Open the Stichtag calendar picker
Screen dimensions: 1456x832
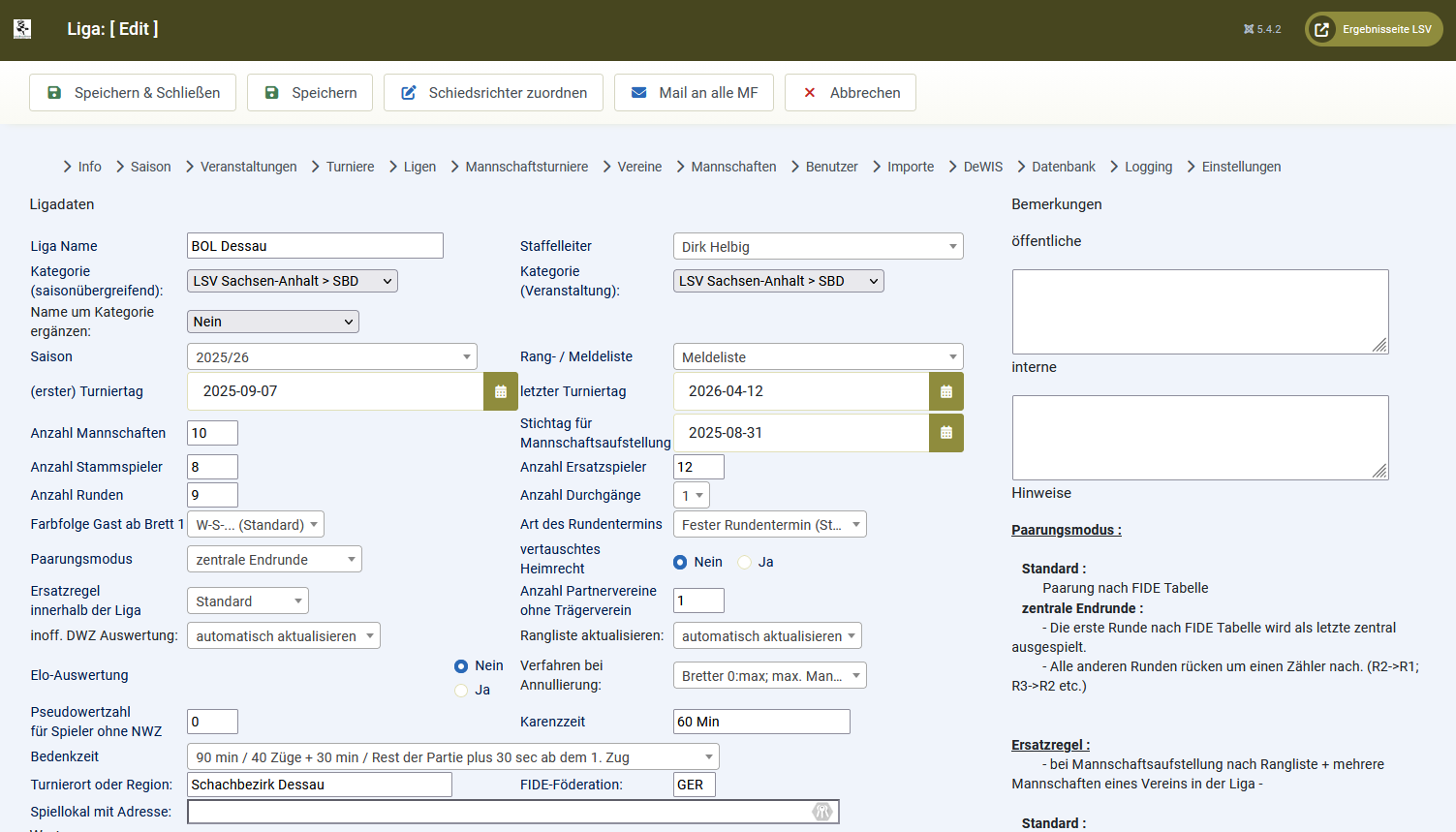[947, 432]
